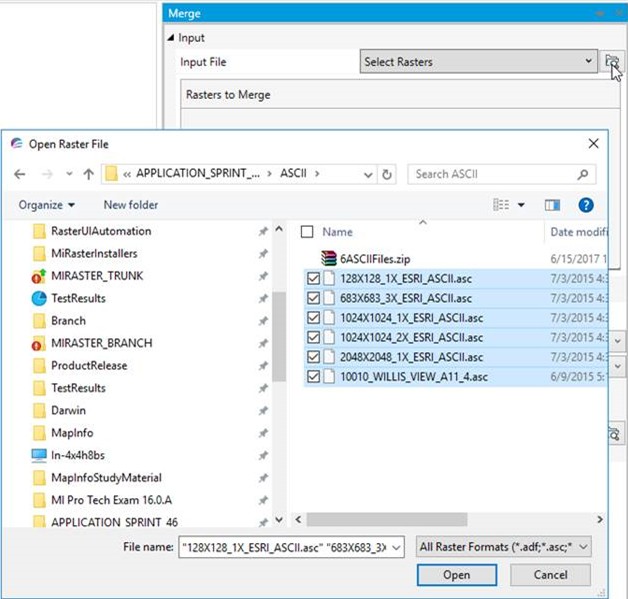Open the Help question mark icon
This screenshot has height=599, width=628.
pyautogui.click(x=586, y=205)
